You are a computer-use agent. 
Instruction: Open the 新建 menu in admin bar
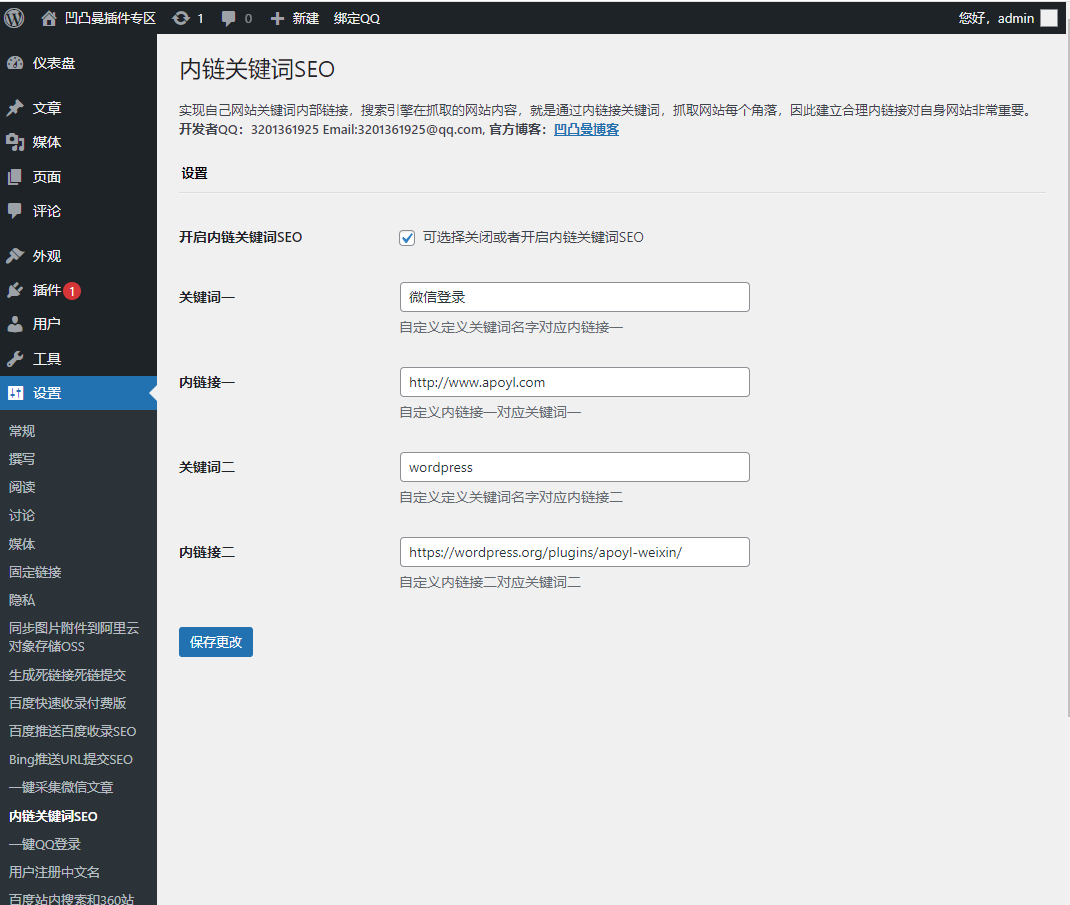click(x=306, y=18)
